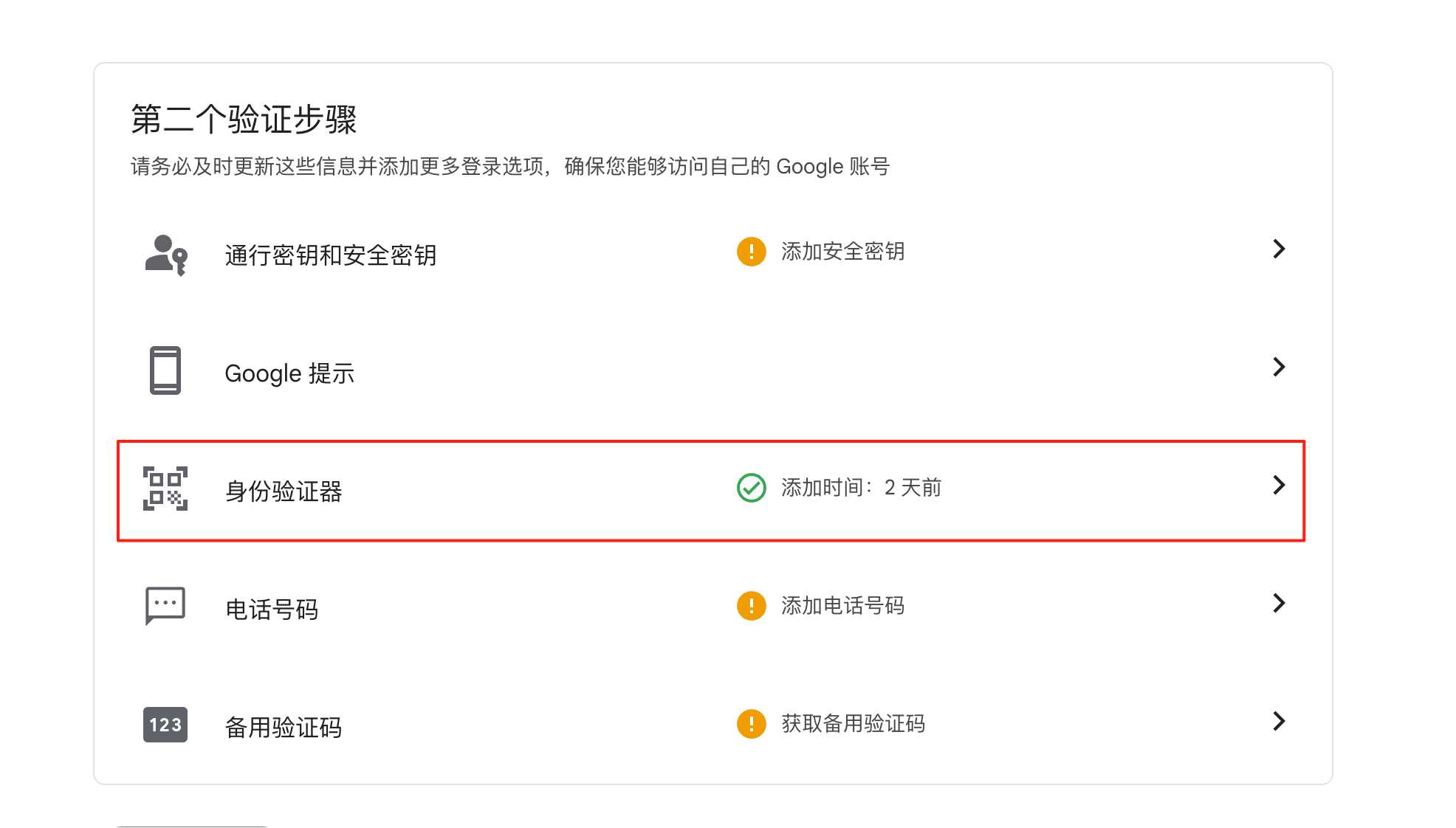Click the orange warning icon beside 添加安全密钥
The image size is (1456, 828).
[x=751, y=252]
